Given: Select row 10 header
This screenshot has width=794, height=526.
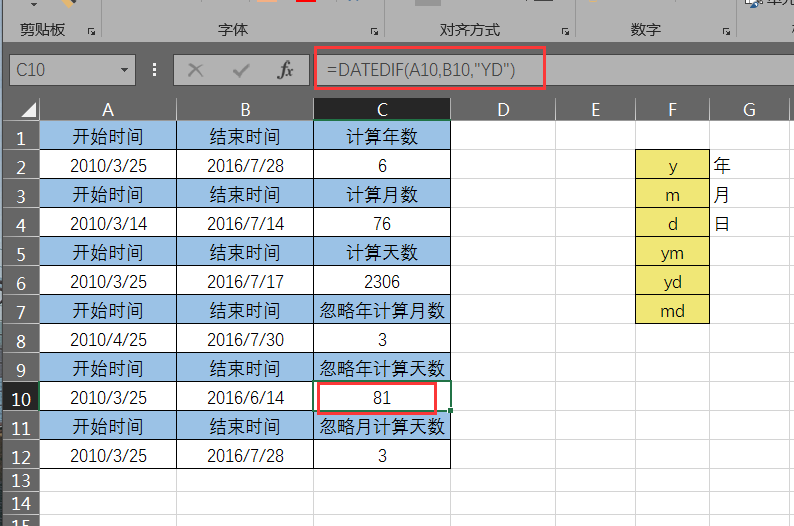Looking at the screenshot, I should (21, 399).
